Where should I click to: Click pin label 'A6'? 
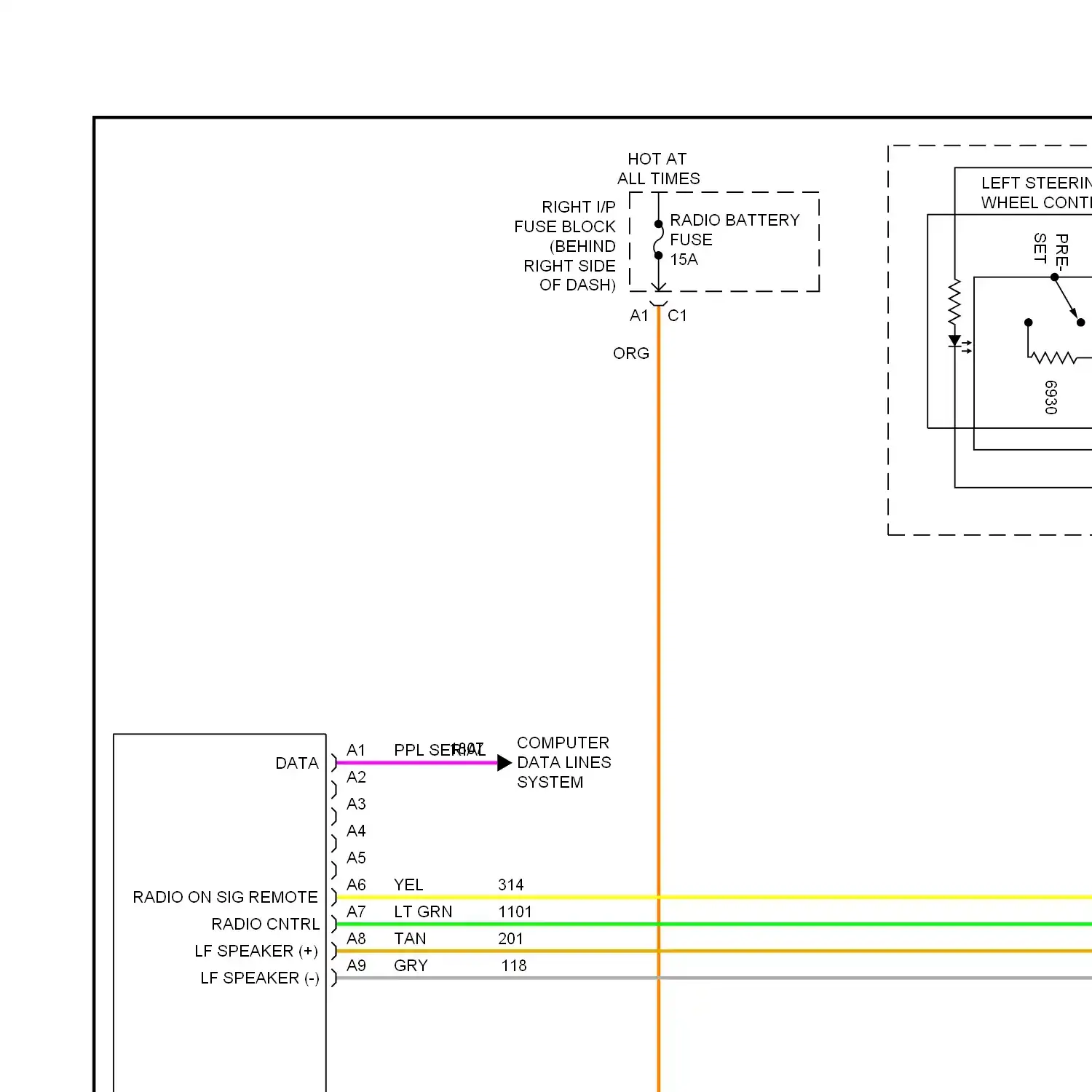click(x=356, y=885)
